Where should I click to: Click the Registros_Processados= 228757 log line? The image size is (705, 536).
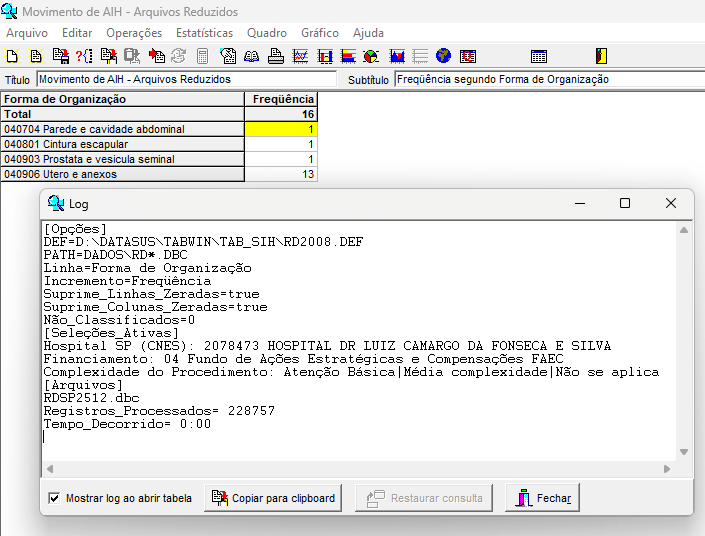[159, 411]
